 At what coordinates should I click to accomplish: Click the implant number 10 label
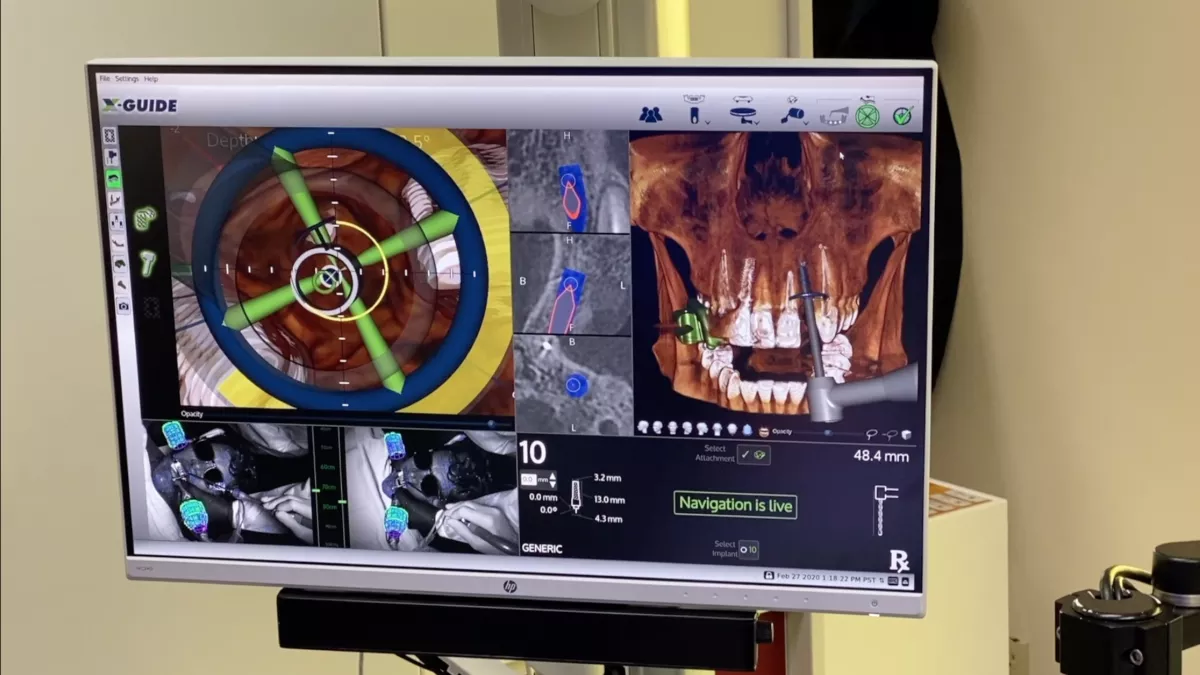click(533, 453)
